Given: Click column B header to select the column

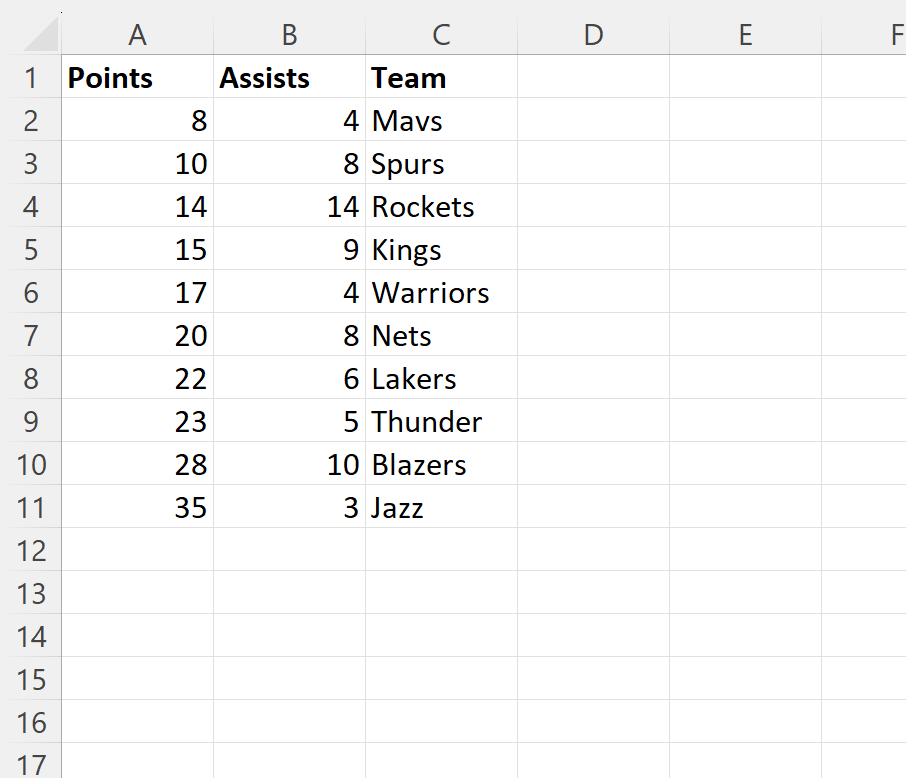Looking at the screenshot, I should pos(289,34).
